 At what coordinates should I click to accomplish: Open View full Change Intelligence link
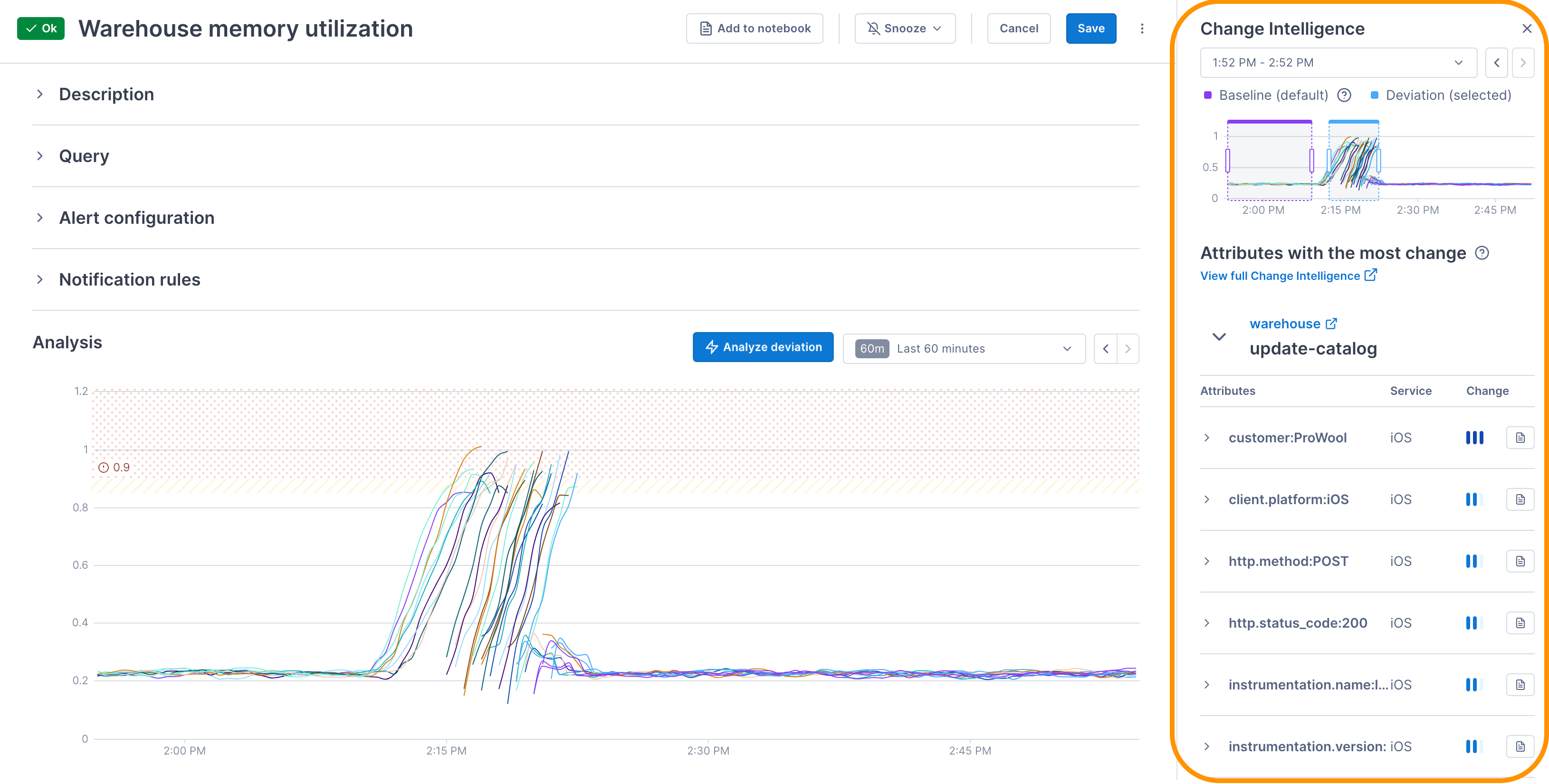tap(1281, 276)
